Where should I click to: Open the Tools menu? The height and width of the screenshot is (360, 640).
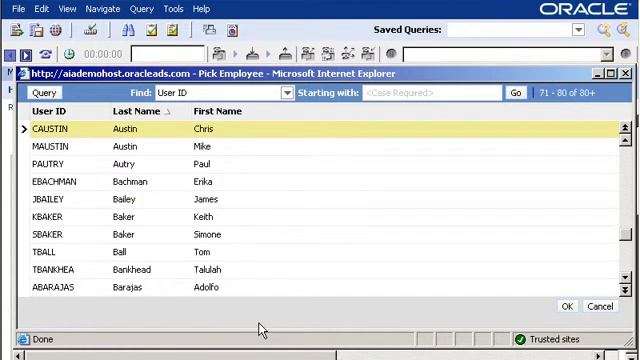pos(173,9)
